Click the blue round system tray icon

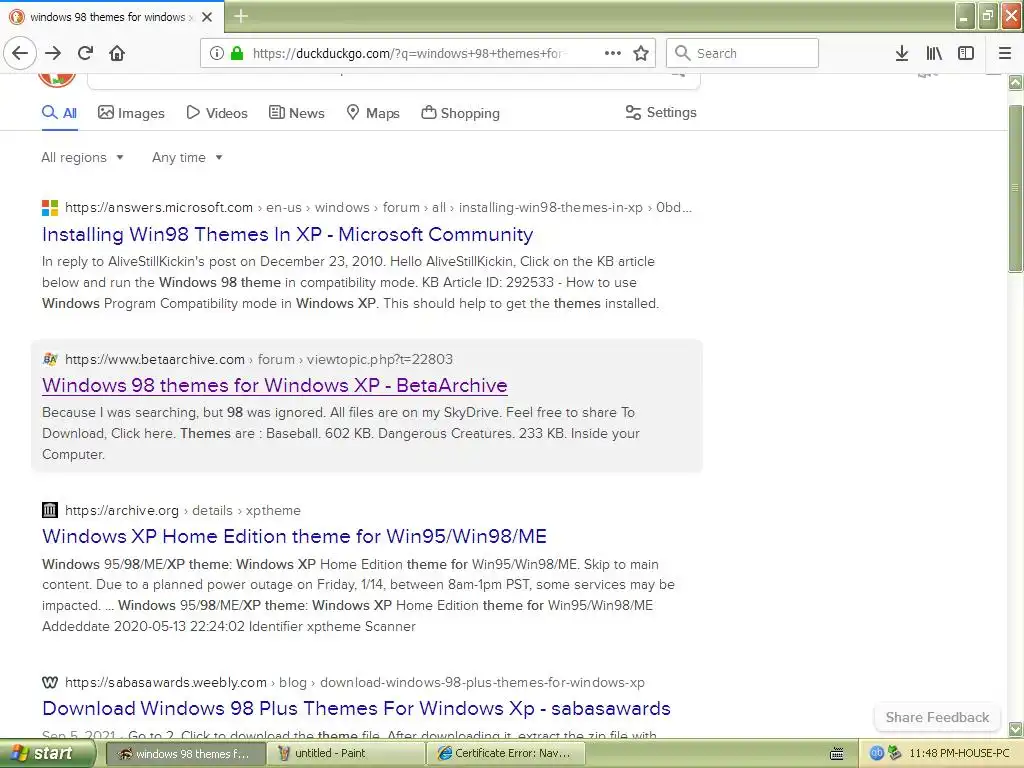[x=876, y=753]
